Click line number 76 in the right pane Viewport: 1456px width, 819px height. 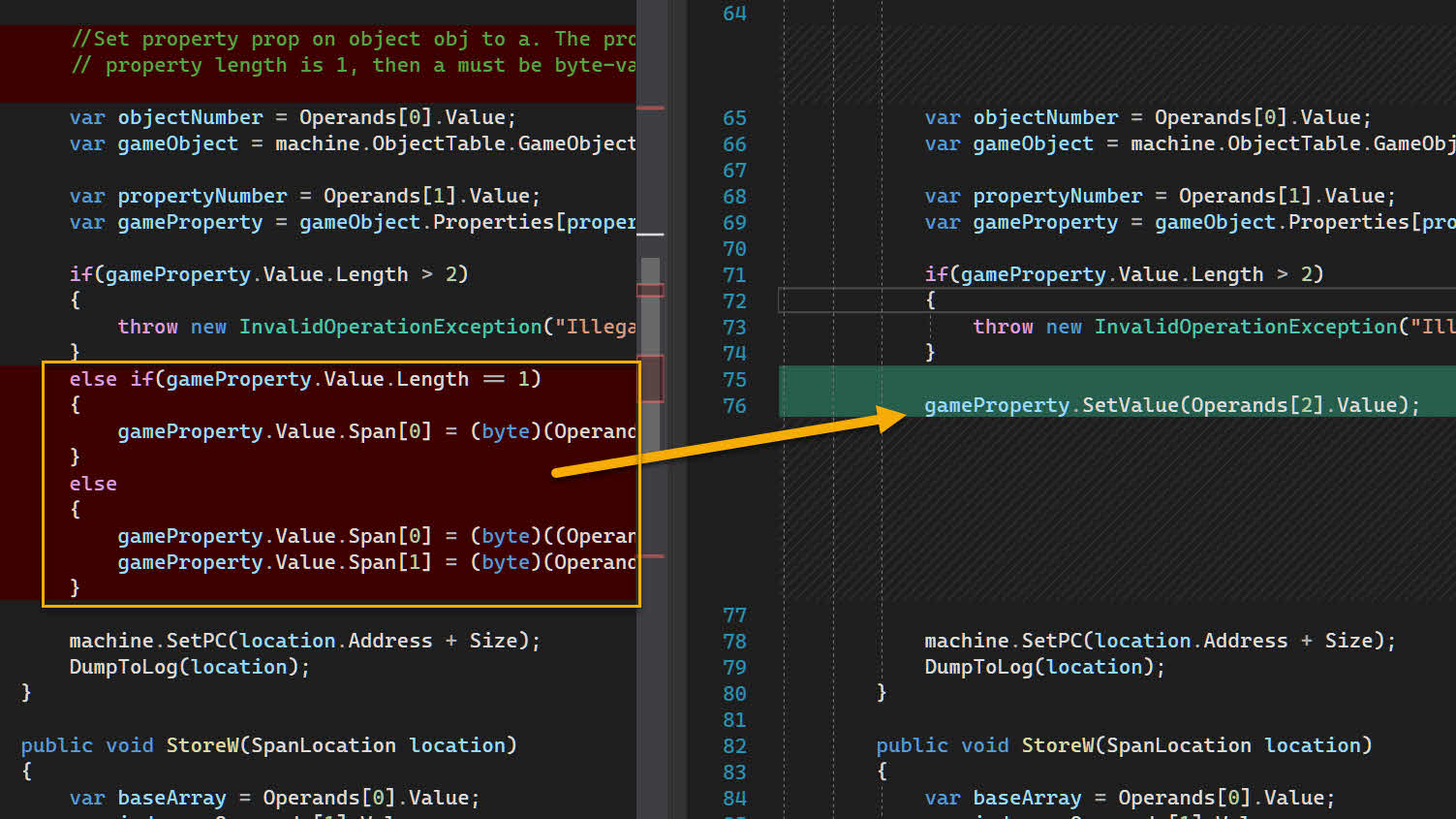tap(734, 406)
